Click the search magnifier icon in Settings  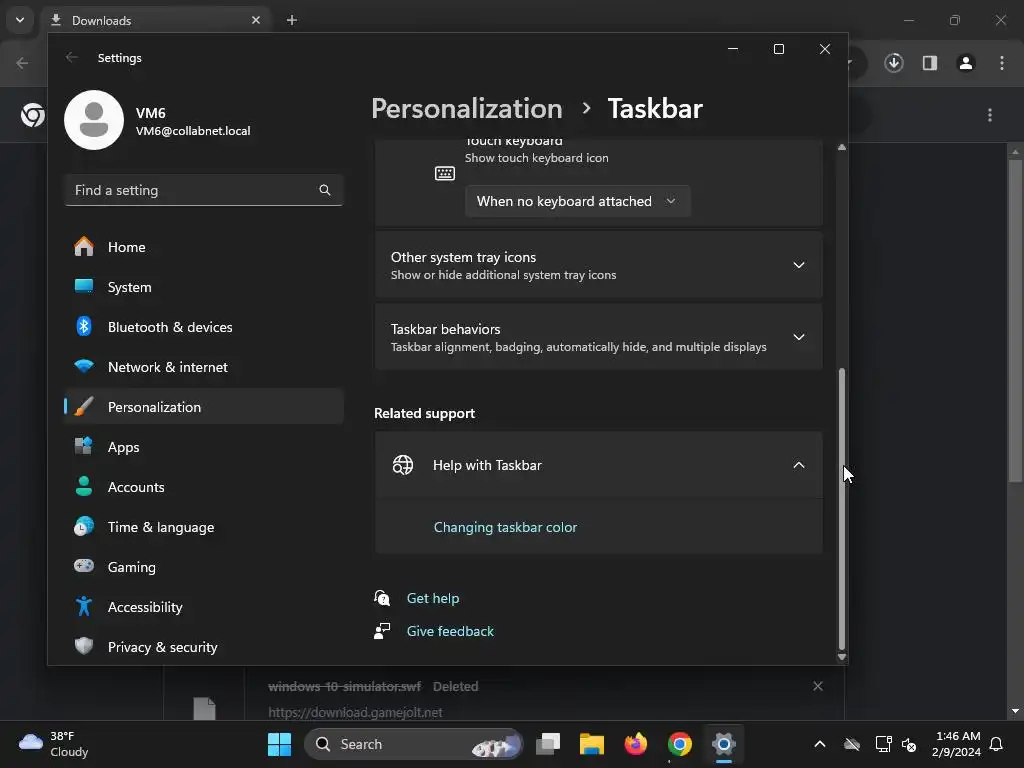(x=325, y=190)
